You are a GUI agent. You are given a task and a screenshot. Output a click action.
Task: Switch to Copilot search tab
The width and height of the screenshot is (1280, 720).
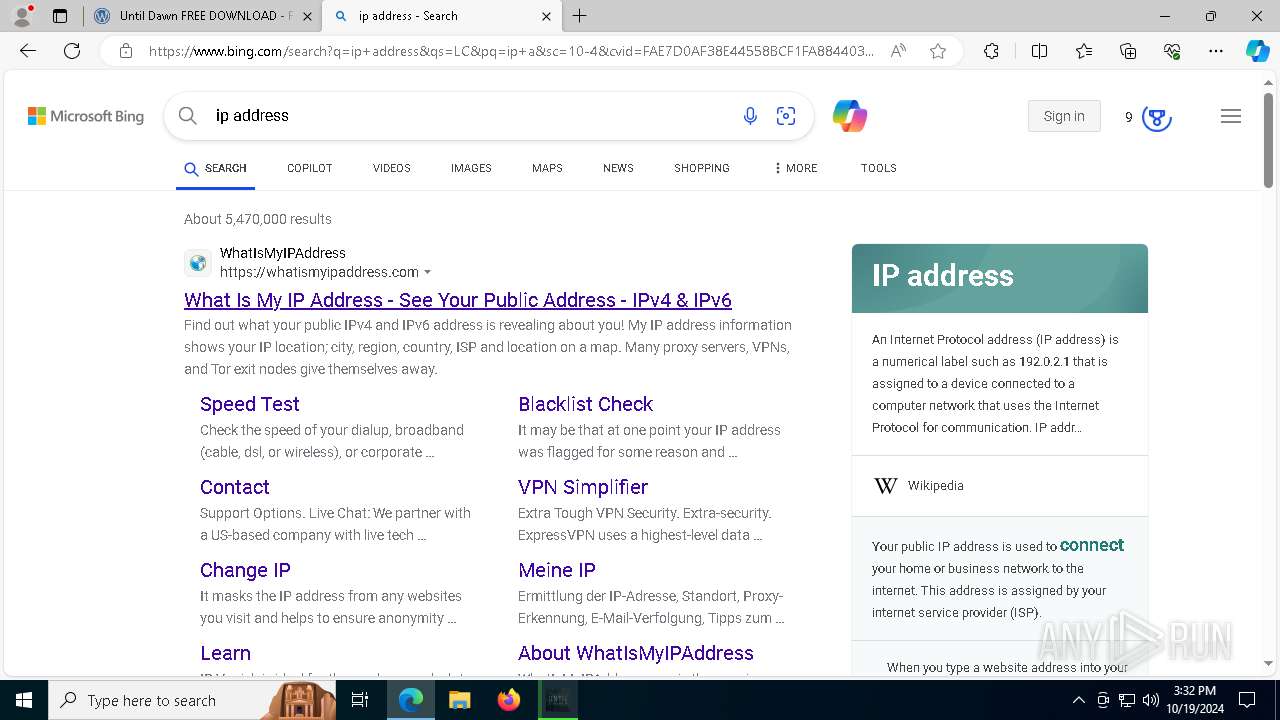[309, 168]
